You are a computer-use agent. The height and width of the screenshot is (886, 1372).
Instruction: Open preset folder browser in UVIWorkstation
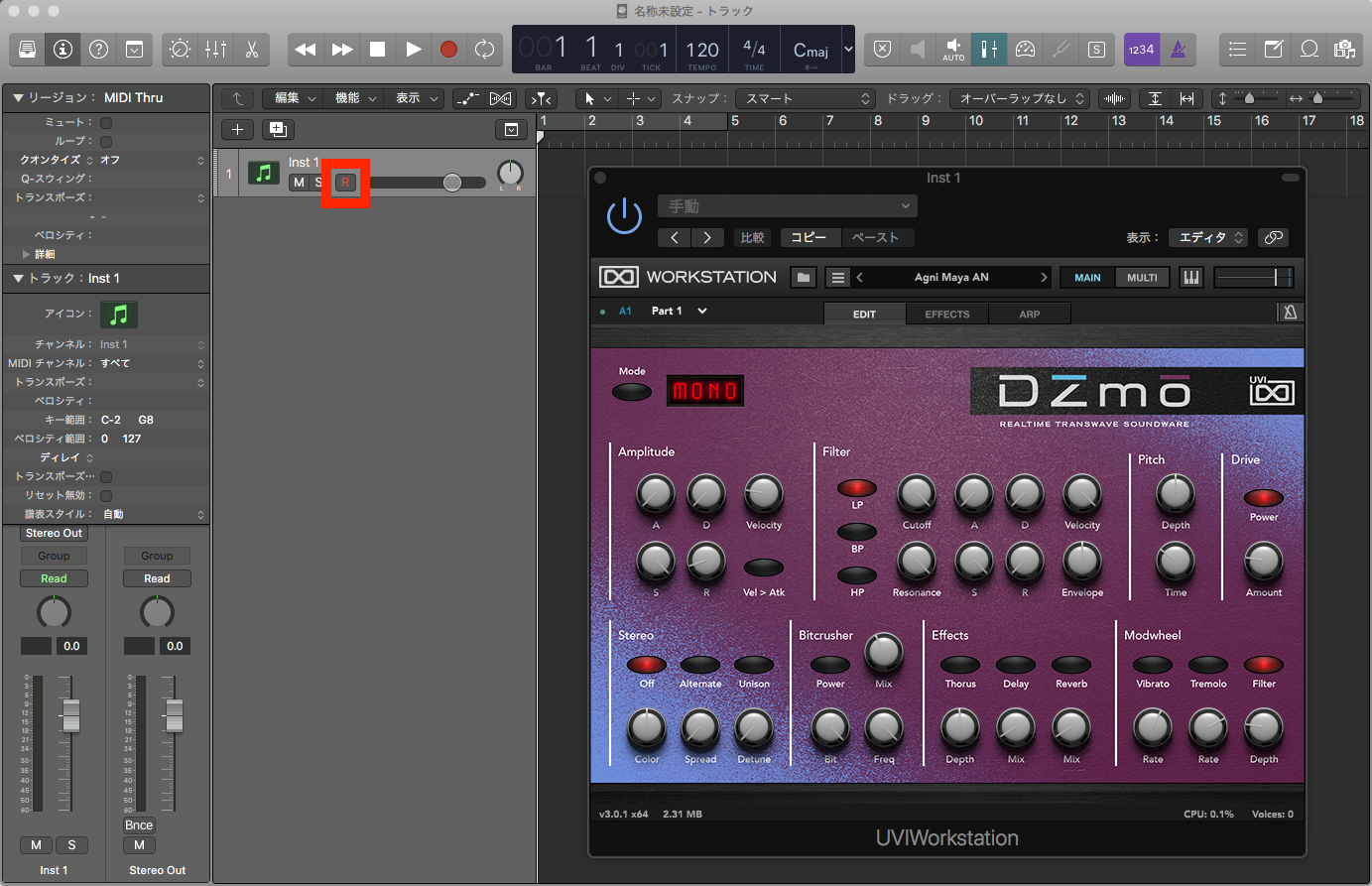(804, 278)
